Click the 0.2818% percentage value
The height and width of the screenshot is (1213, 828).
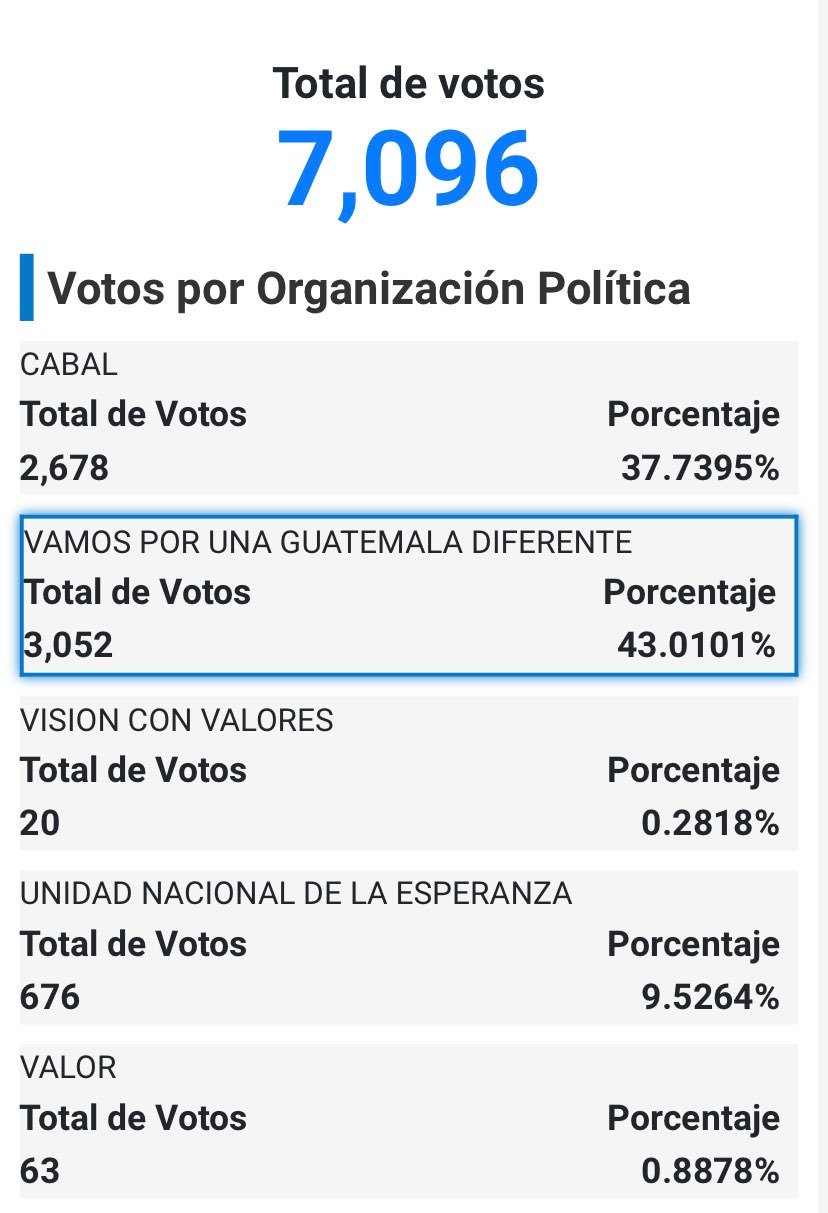(x=709, y=823)
